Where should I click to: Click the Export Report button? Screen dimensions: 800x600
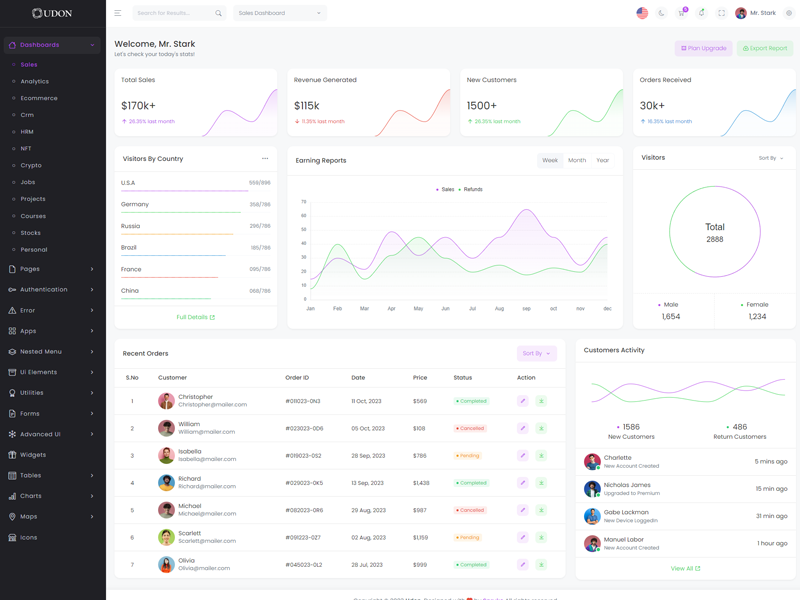(x=765, y=48)
